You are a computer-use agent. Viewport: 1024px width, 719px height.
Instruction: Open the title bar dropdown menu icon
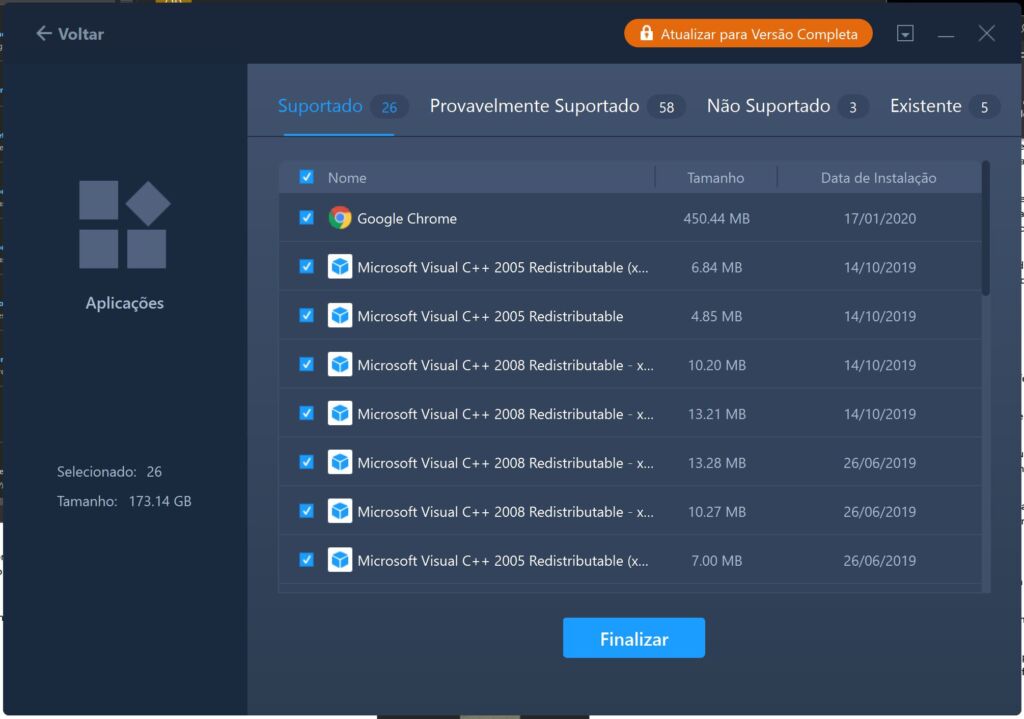[x=905, y=33]
